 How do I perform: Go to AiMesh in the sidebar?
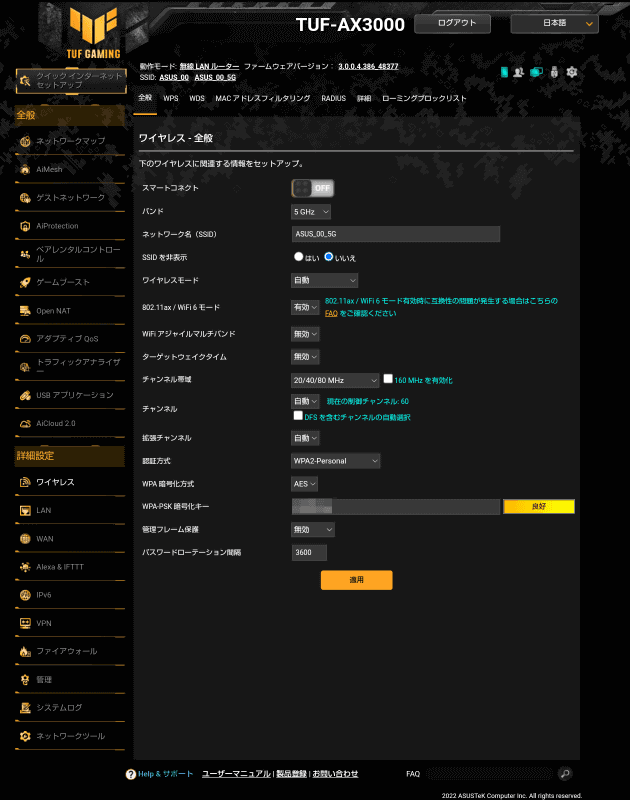[70, 169]
